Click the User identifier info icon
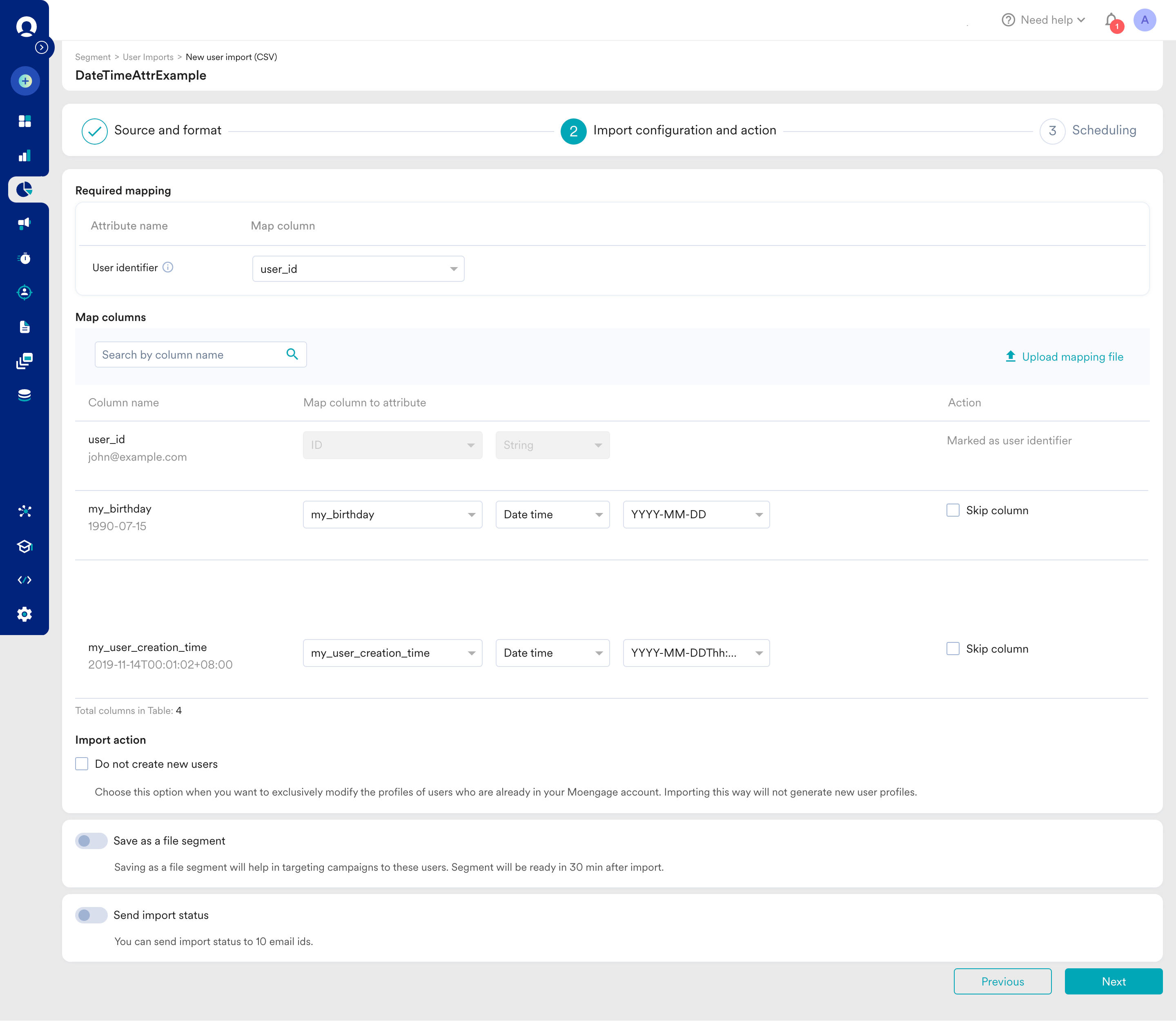This screenshot has width=1176, height=1021. (168, 267)
